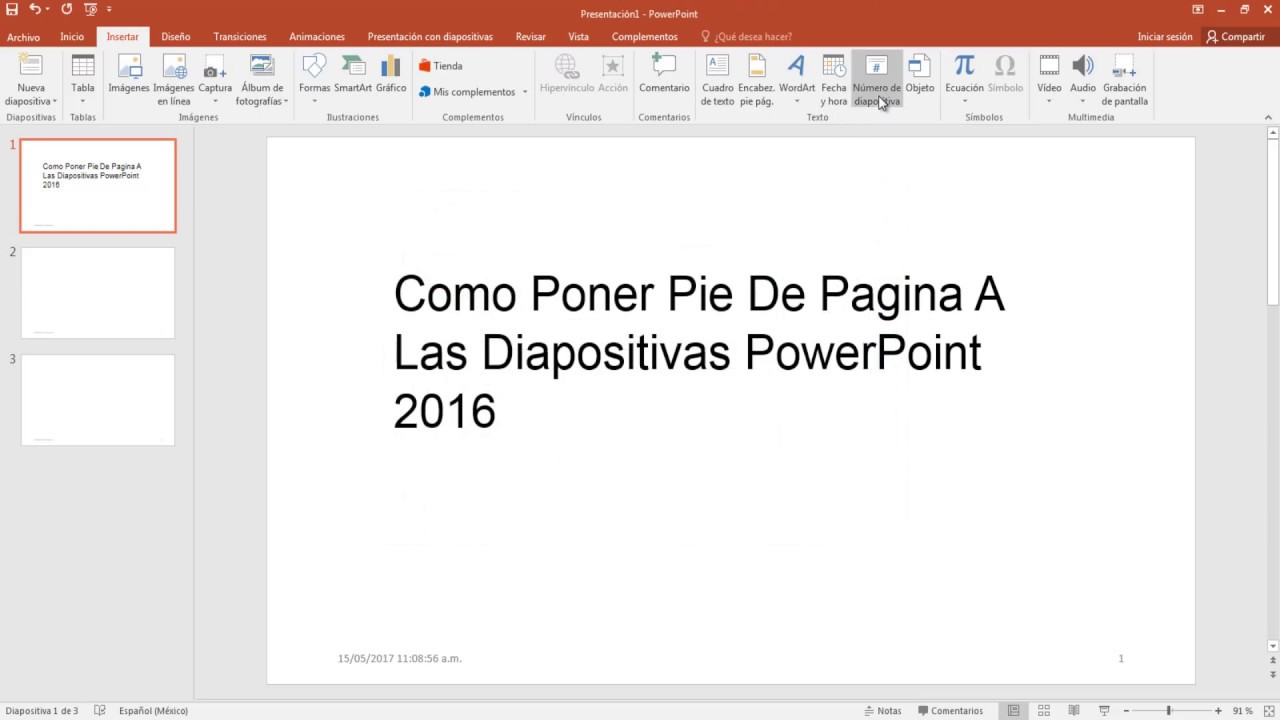Click the Compartir button
The width and height of the screenshot is (1280, 720).
pyautogui.click(x=1236, y=37)
